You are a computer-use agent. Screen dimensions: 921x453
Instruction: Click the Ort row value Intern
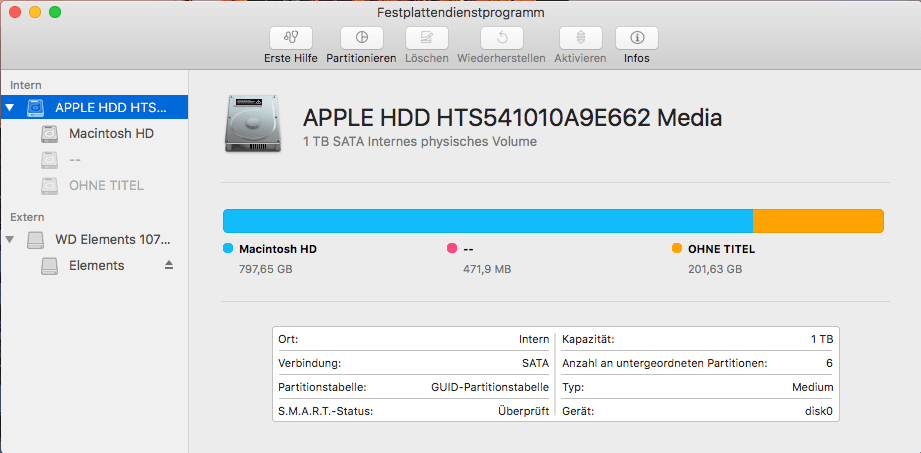point(534,339)
